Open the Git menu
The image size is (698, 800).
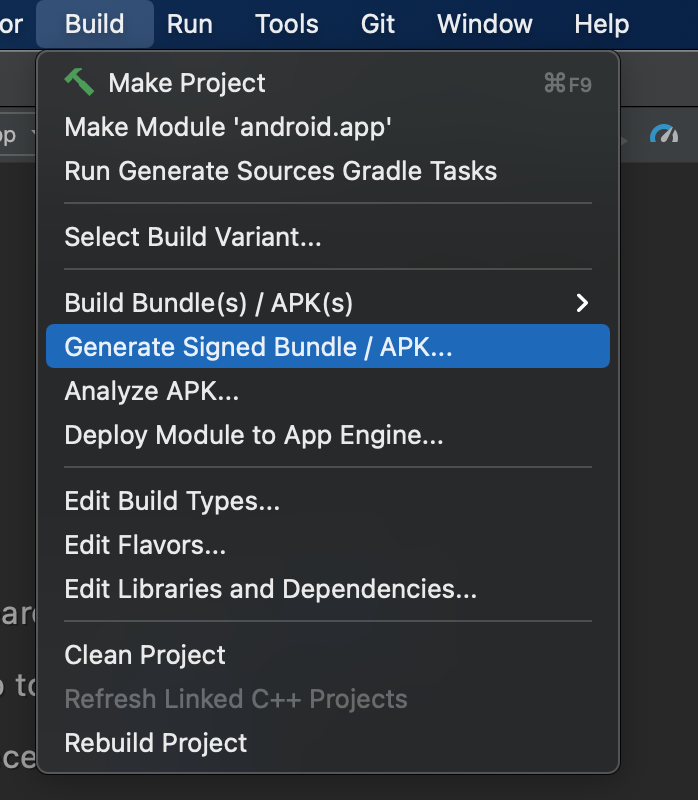(x=378, y=24)
